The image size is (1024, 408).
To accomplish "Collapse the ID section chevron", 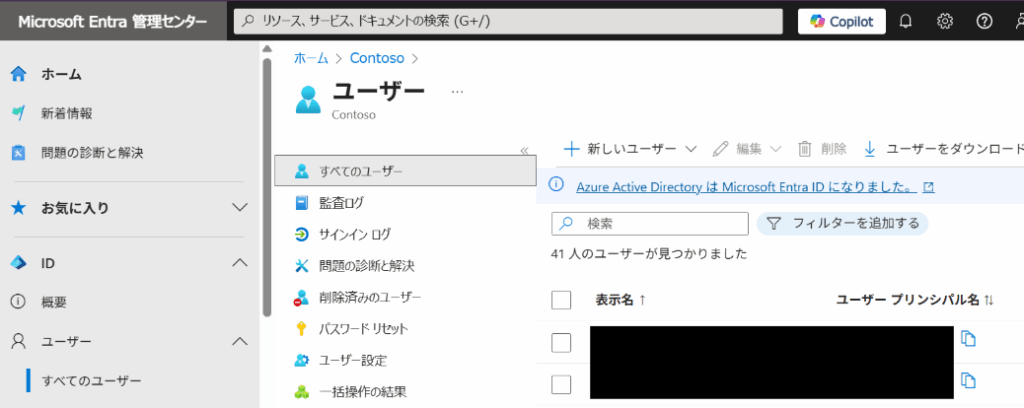I will coord(240,263).
